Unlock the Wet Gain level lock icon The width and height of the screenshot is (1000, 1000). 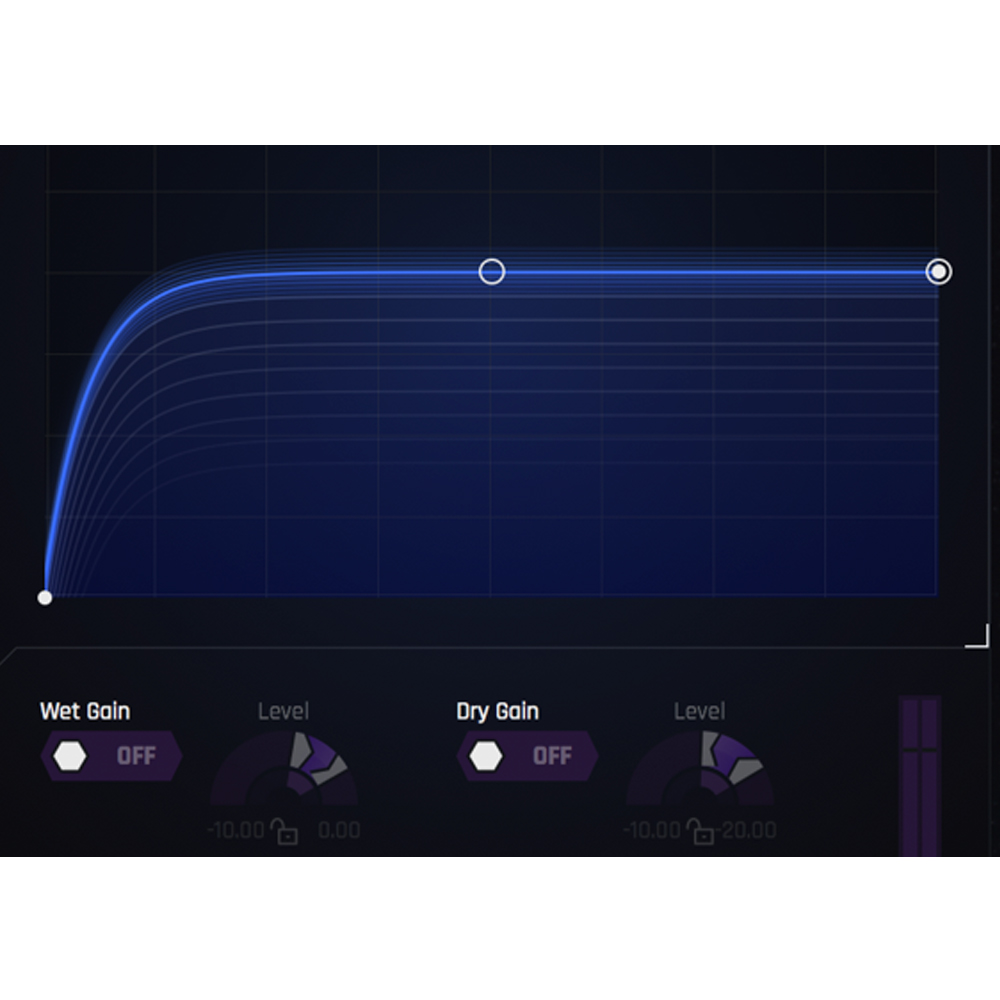(286, 830)
